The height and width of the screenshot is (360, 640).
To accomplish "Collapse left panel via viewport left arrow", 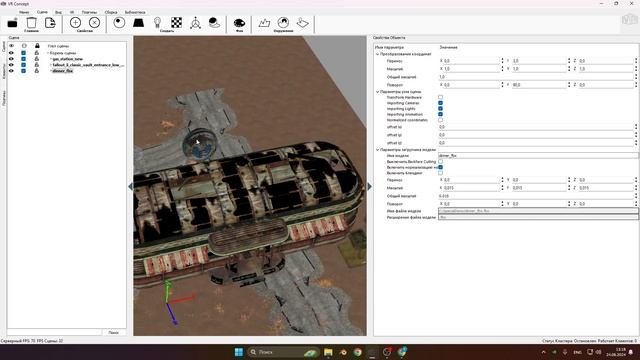I will coord(131,187).
